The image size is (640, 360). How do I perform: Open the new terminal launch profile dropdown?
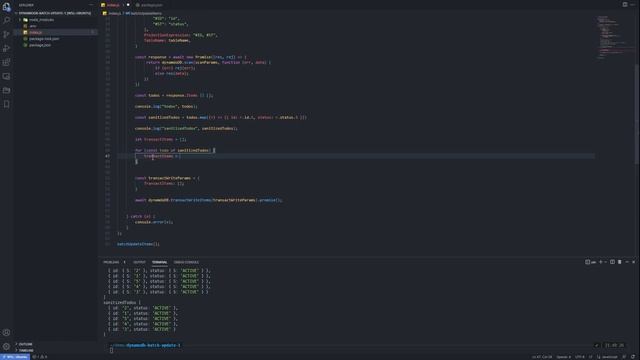point(605,262)
